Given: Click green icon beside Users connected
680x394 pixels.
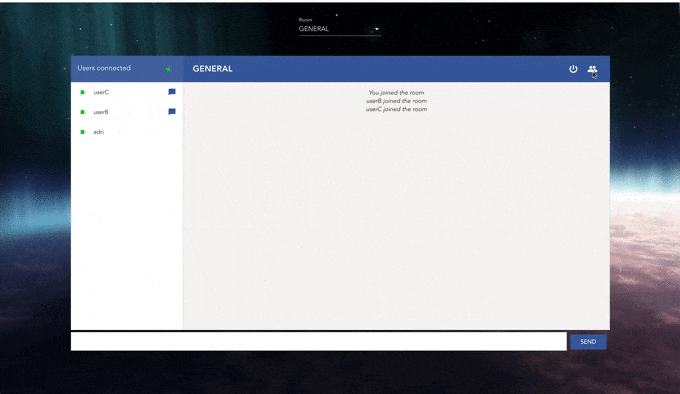Looking at the screenshot, I should tap(168, 69).
